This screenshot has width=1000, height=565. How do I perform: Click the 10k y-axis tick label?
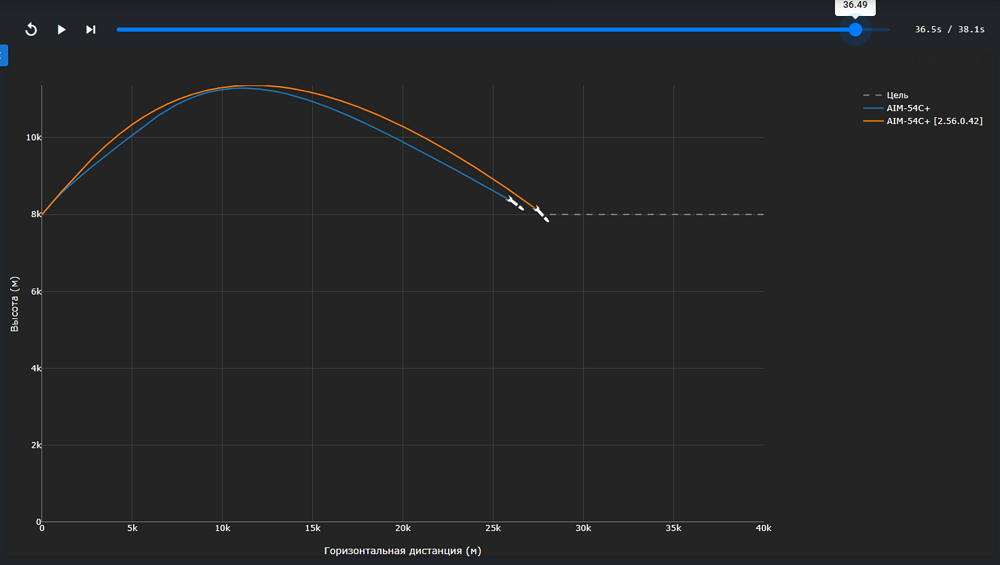pyautogui.click(x=33, y=138)
